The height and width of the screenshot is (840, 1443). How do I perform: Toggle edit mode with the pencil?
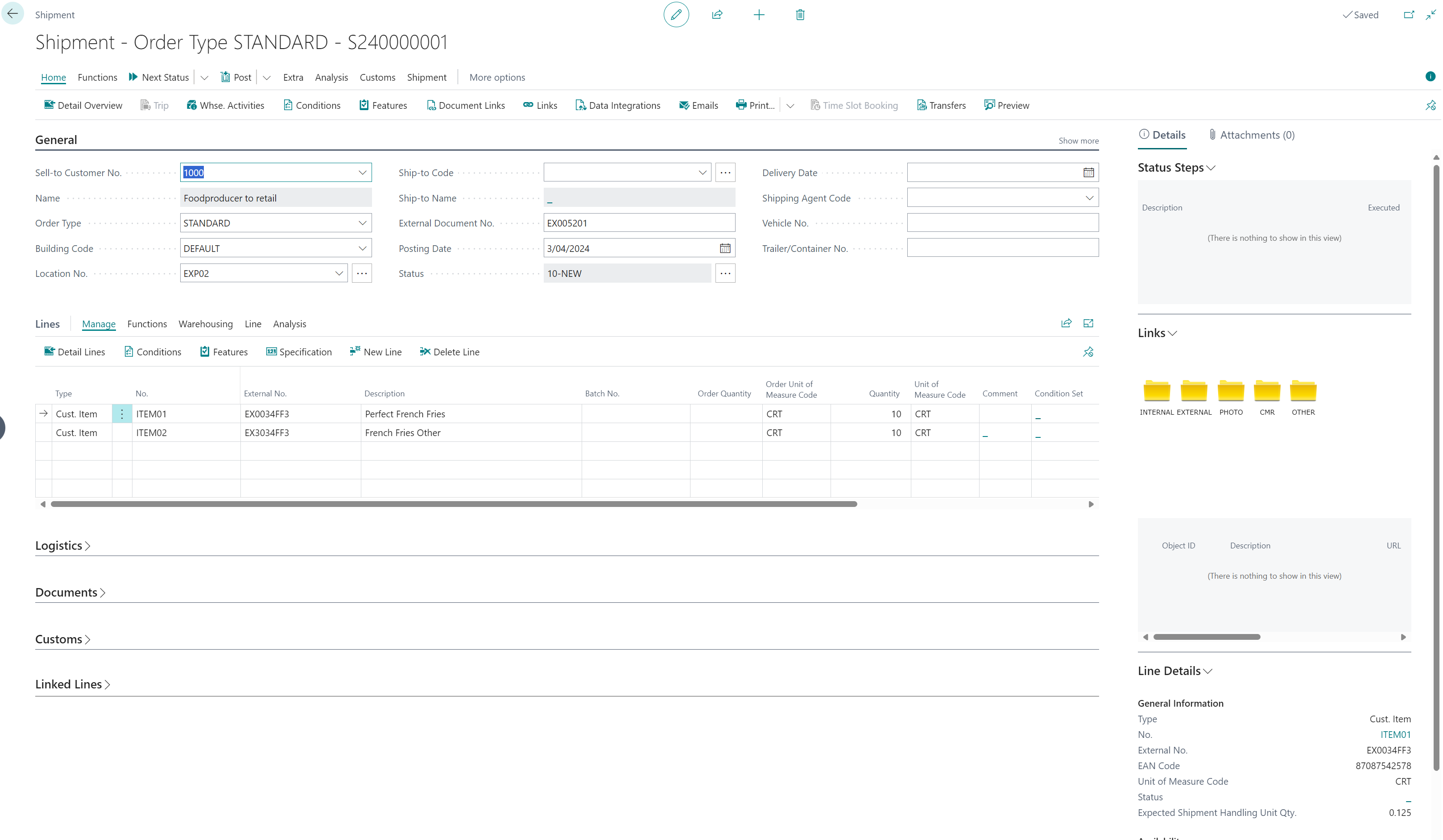(676, 14)
